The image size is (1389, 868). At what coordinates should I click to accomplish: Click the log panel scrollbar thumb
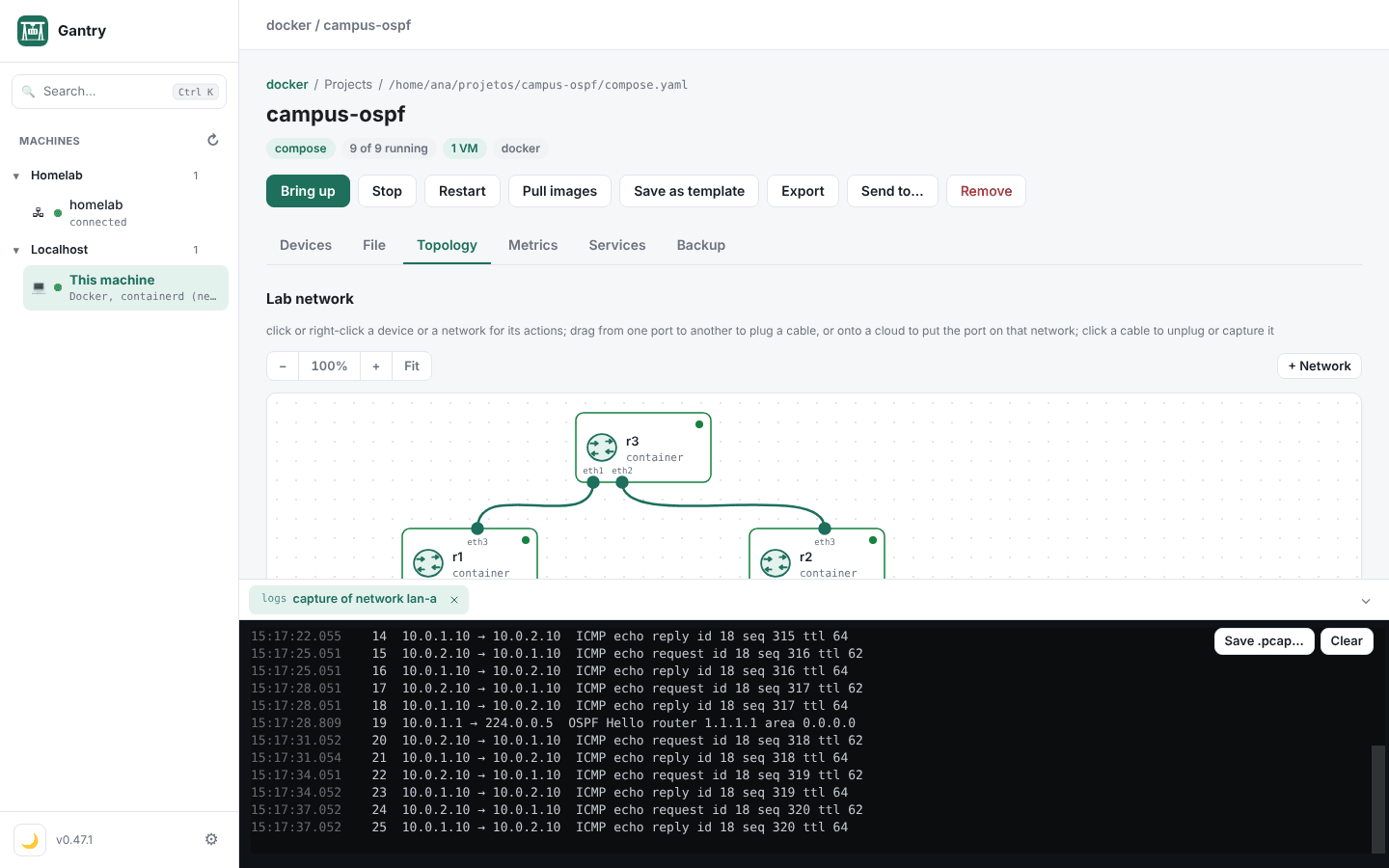[x=1378, y=799]
